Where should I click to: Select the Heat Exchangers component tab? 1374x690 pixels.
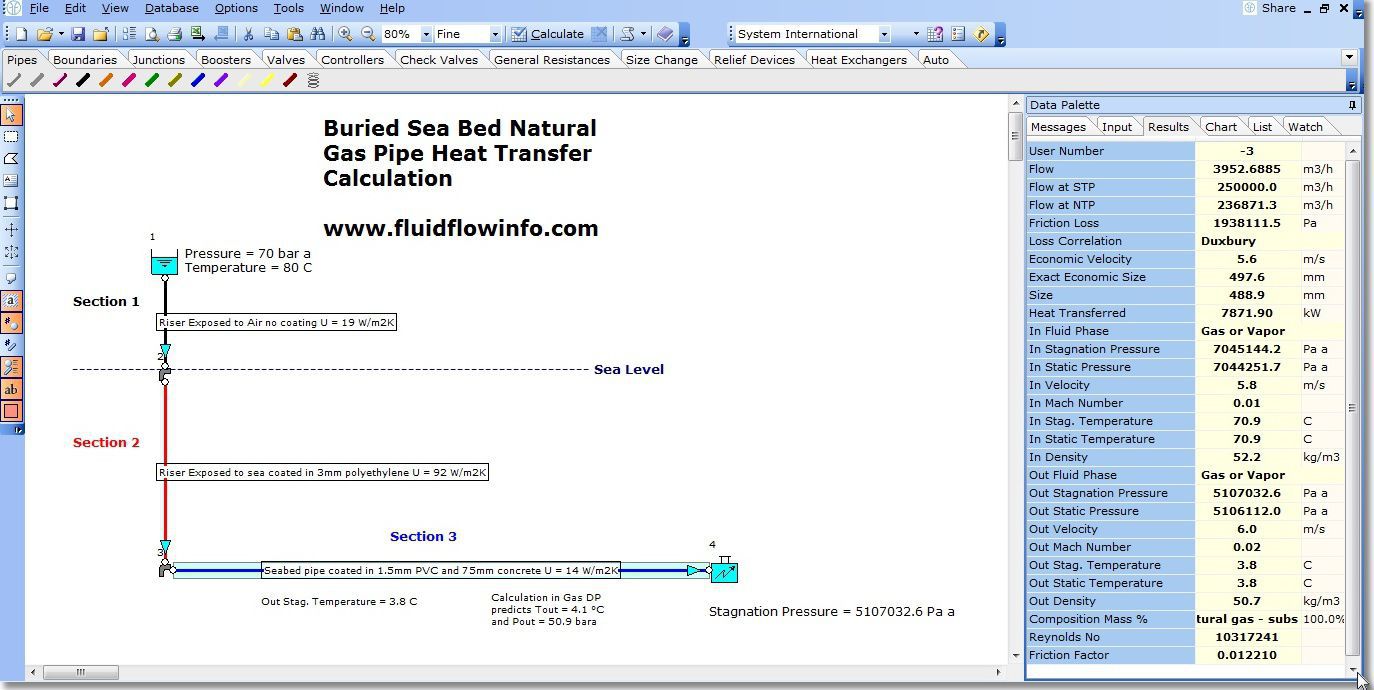(x=859, y=59)
